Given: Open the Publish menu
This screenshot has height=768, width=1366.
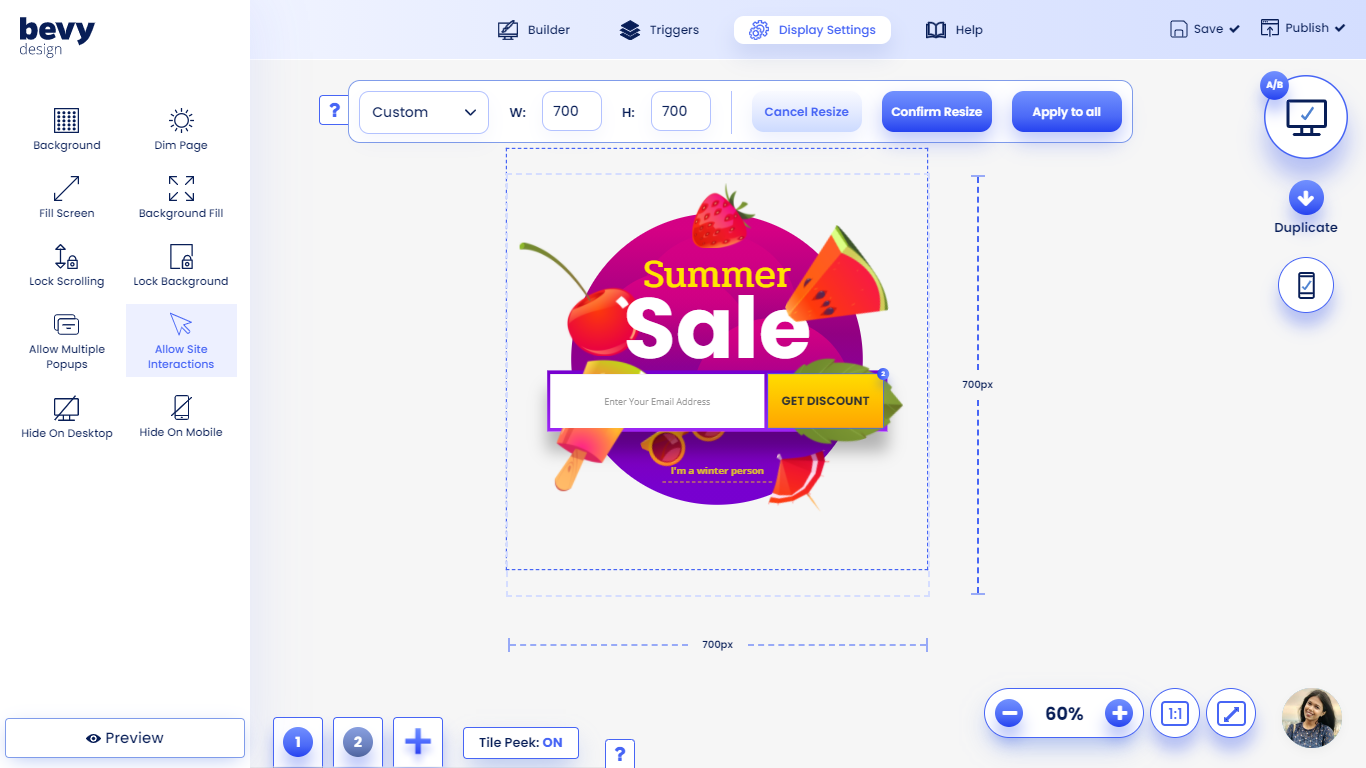Looking at the screenshot, I should 1301,28.
